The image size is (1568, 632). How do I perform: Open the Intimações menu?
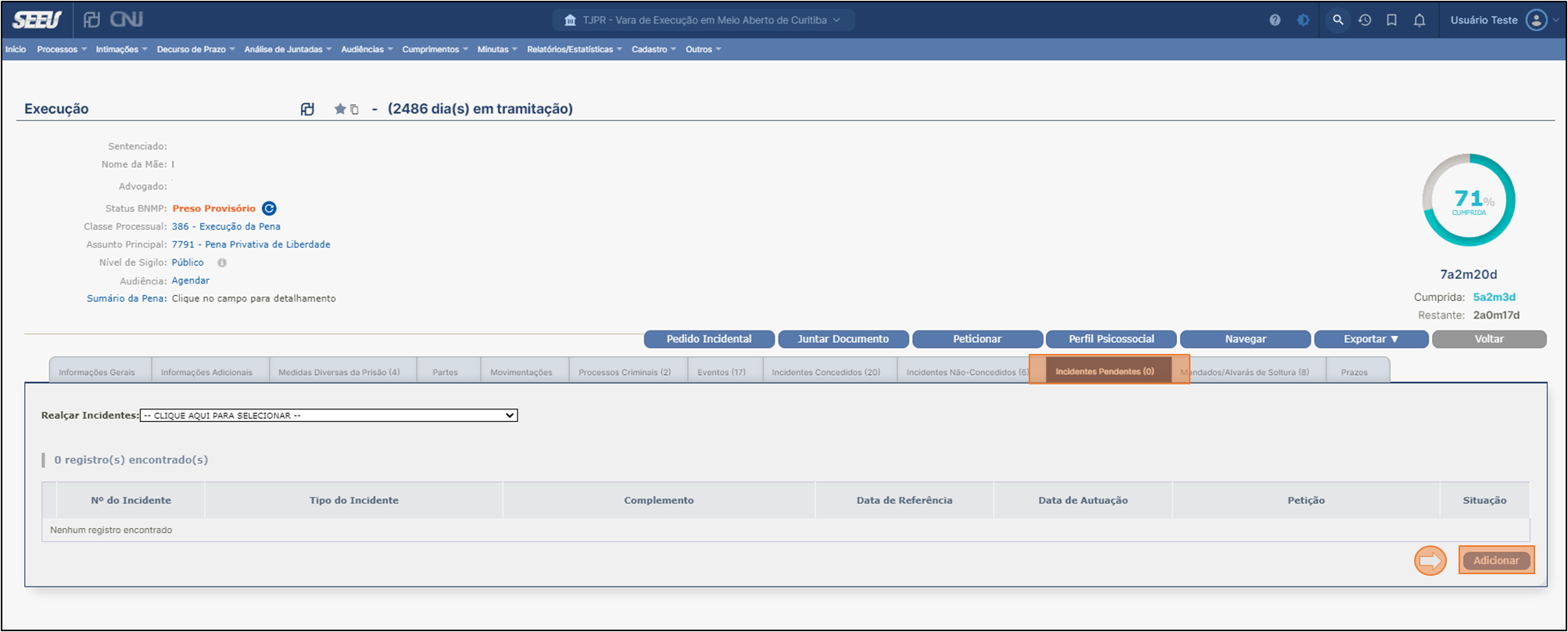click(x=121, y=49)
